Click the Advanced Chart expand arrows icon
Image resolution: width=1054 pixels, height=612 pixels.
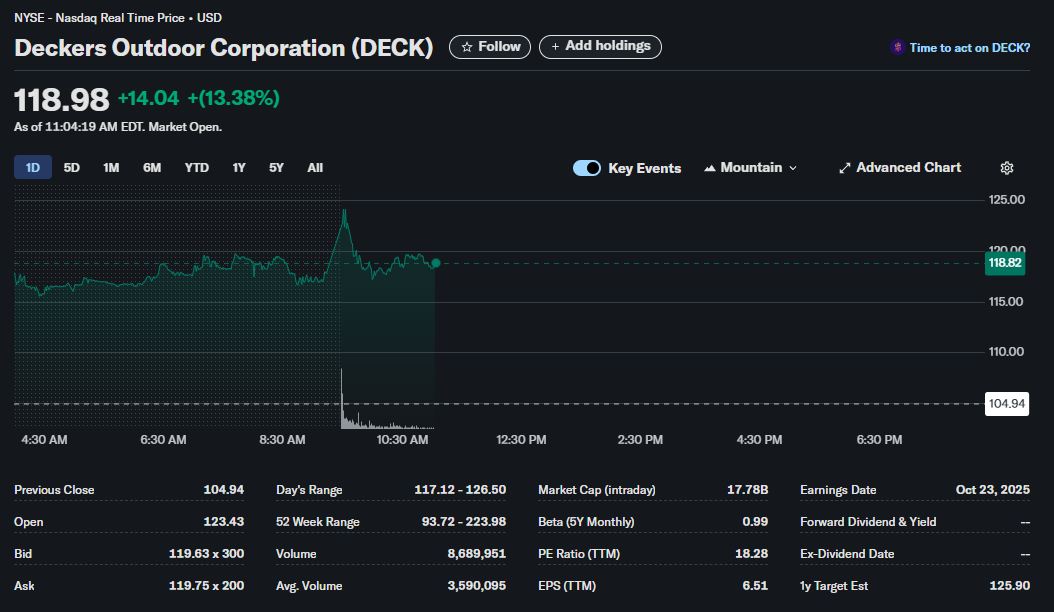[845, 168]
